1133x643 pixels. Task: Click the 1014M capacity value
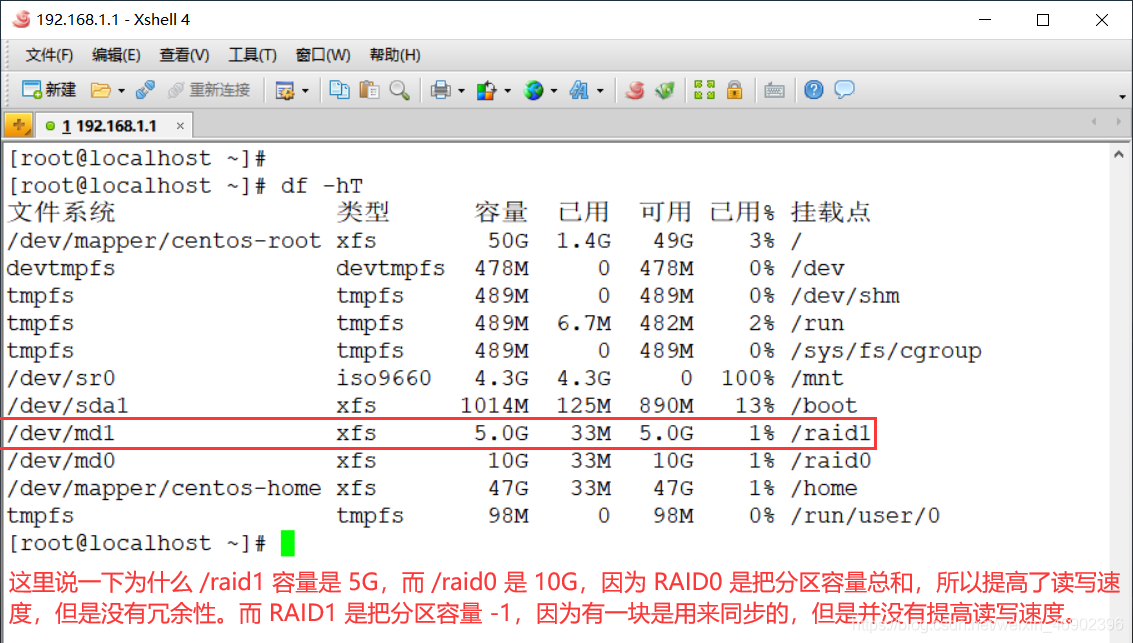point(494,405)
